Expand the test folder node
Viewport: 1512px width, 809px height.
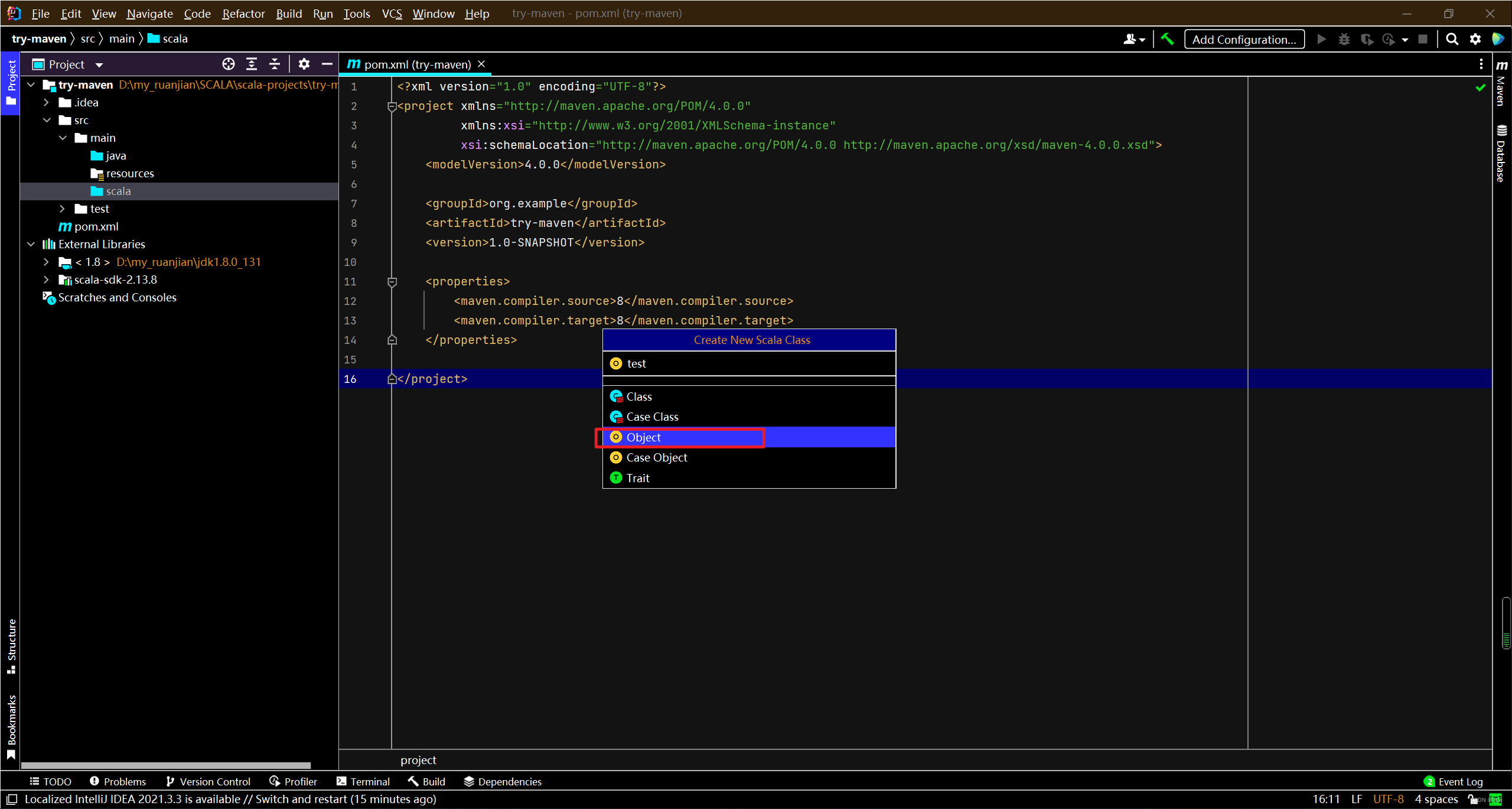coord(63,209)
